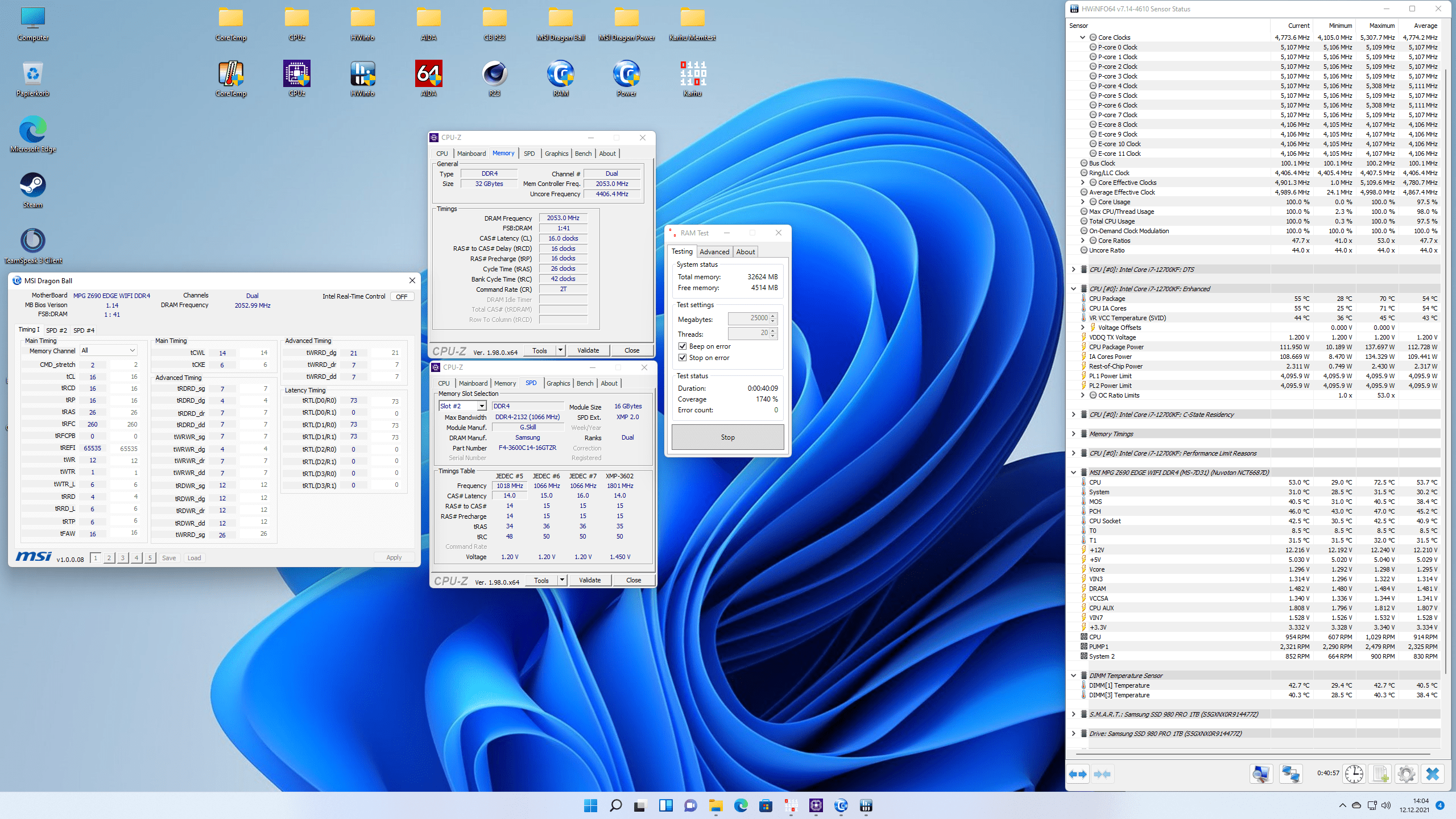Open HWiNFO sensor settings gear icon
The width and height of the screenshot is (1456, 819).
1406,774
